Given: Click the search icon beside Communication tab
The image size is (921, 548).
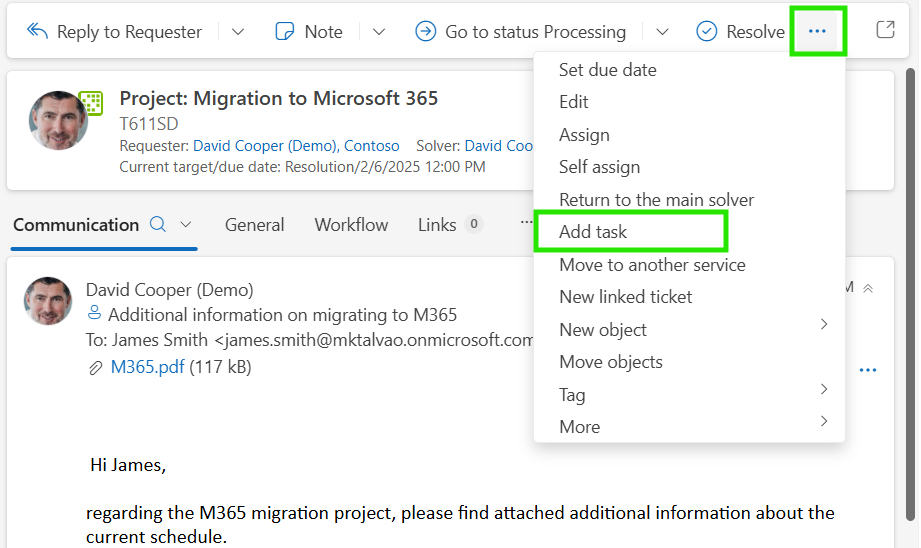Looking at the screenshot, I should click(x=157, y=224).
